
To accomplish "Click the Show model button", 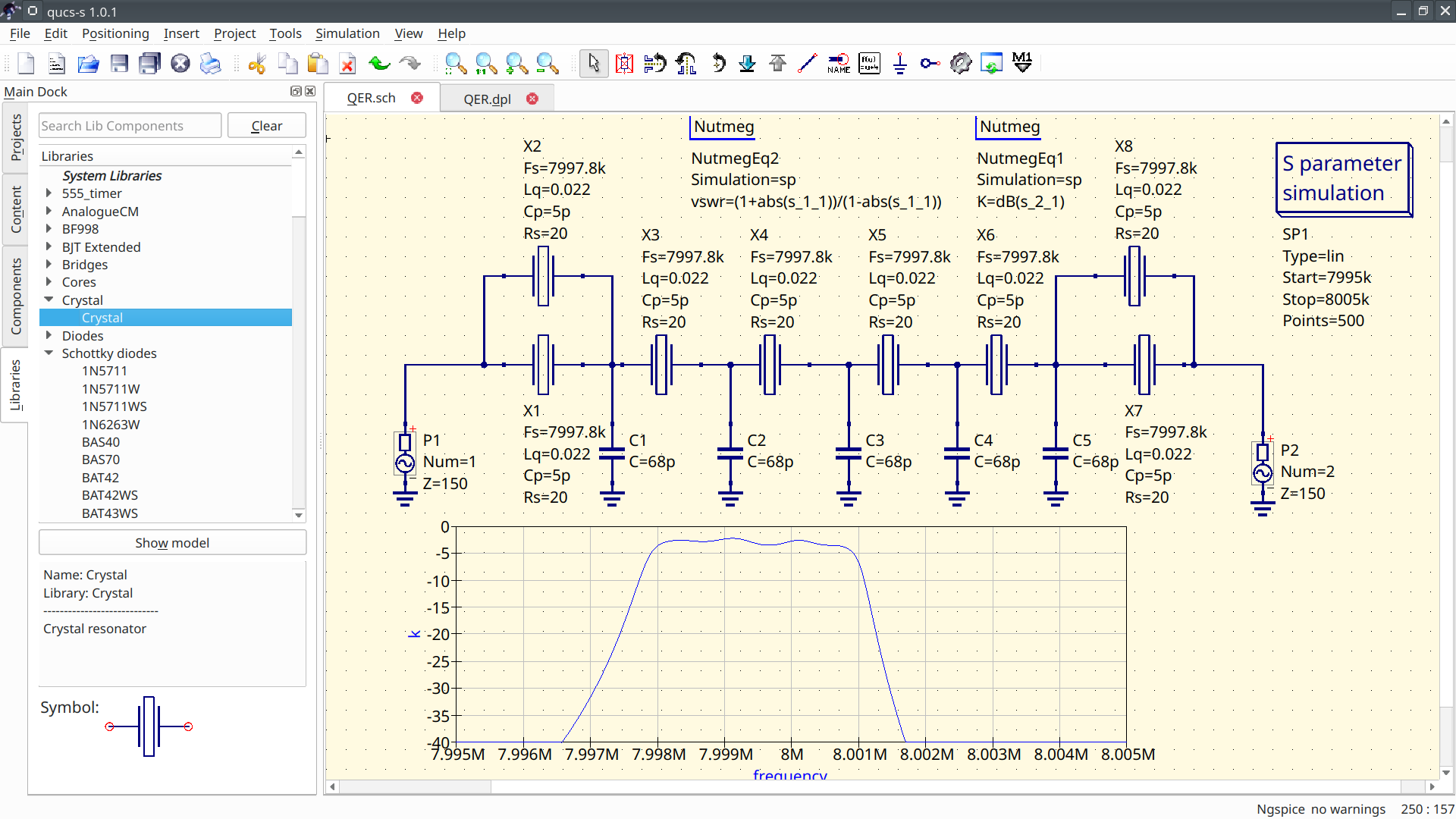I will point(171,542).
